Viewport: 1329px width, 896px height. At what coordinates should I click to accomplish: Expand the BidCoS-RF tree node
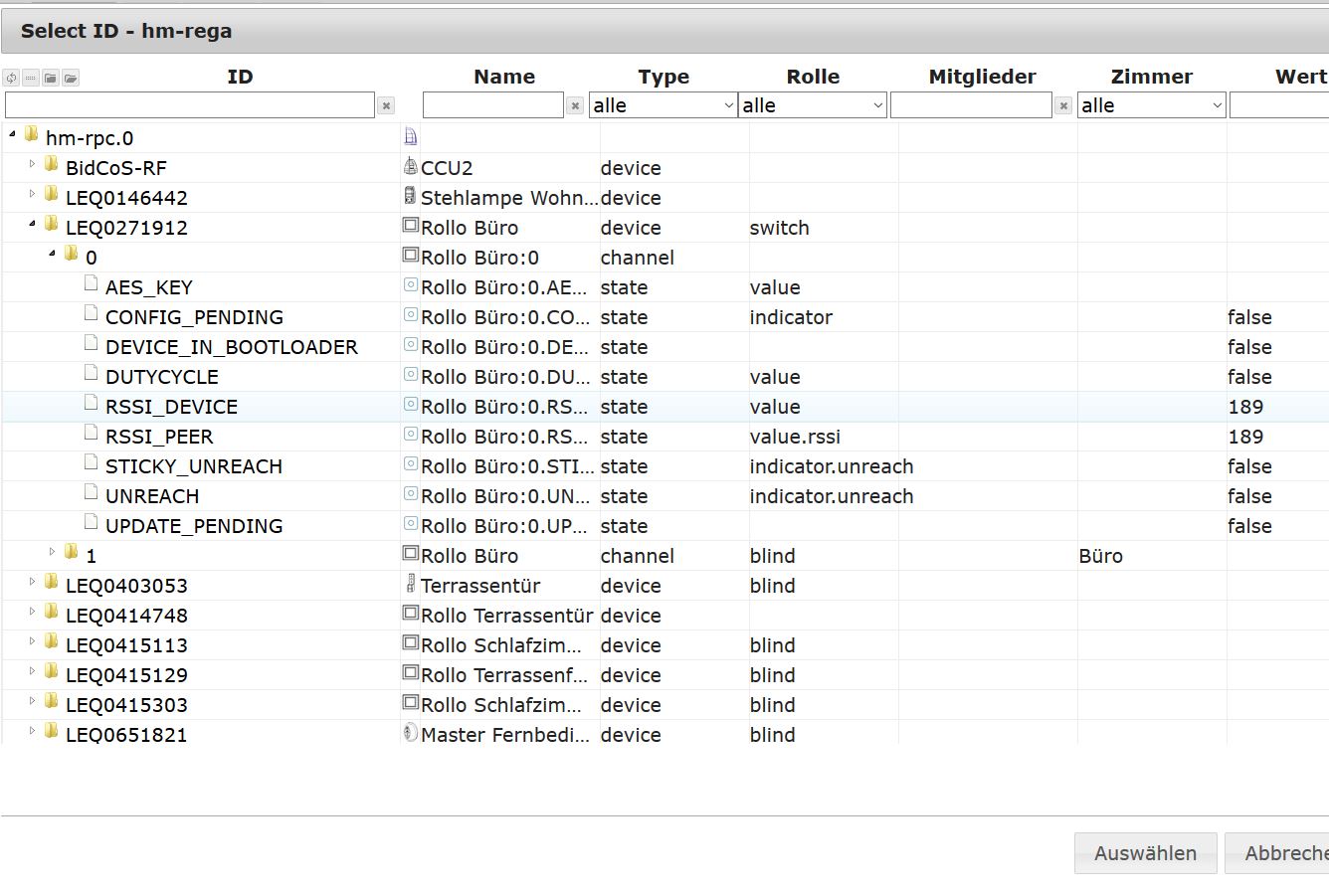click(32, 163)
